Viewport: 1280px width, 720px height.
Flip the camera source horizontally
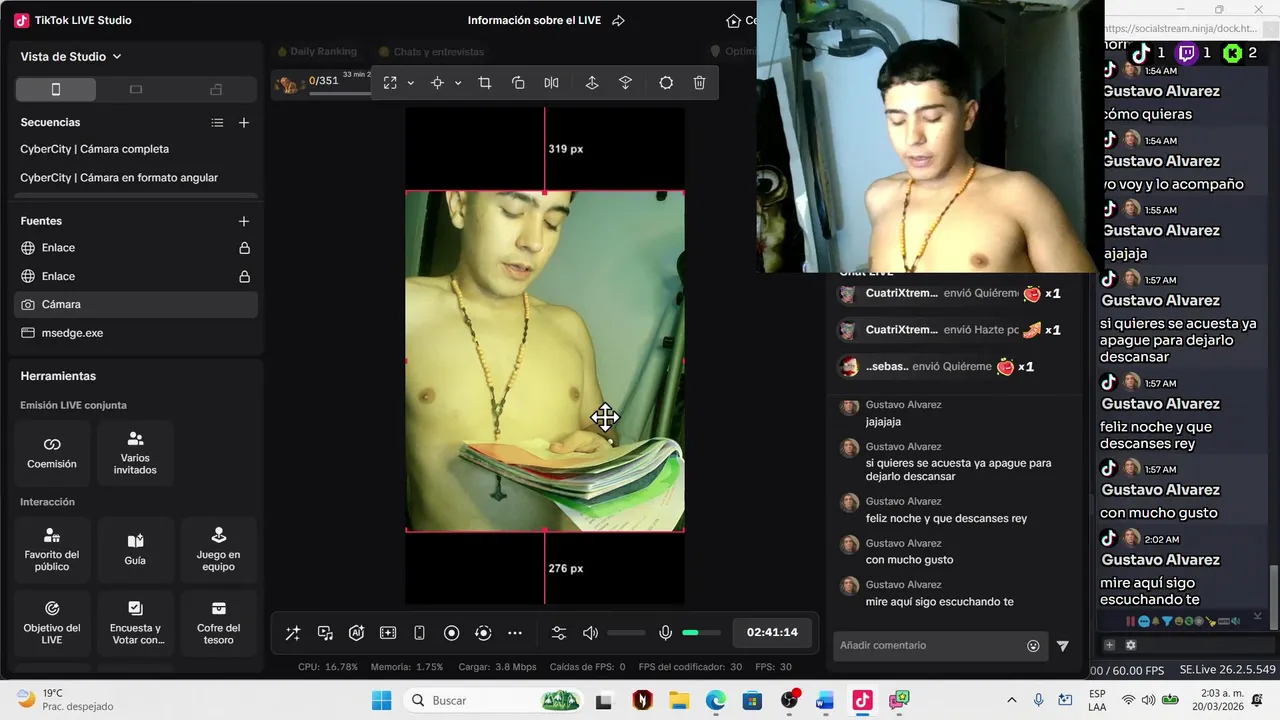click(x=551, y=83)
